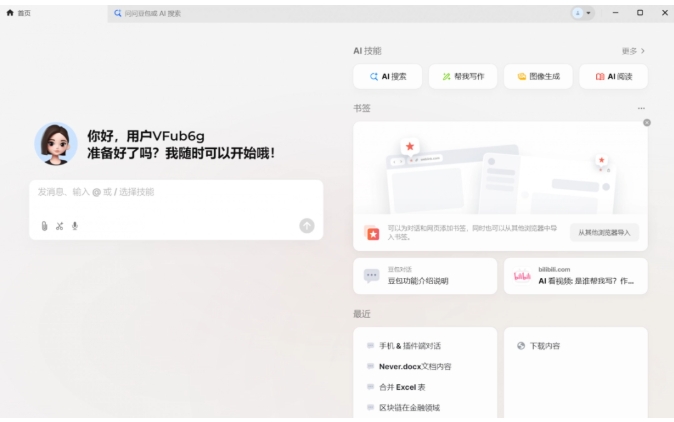
Task: Open the AI 阅读 reading skill
Action: pyautogui.click(x=613, y=76)
